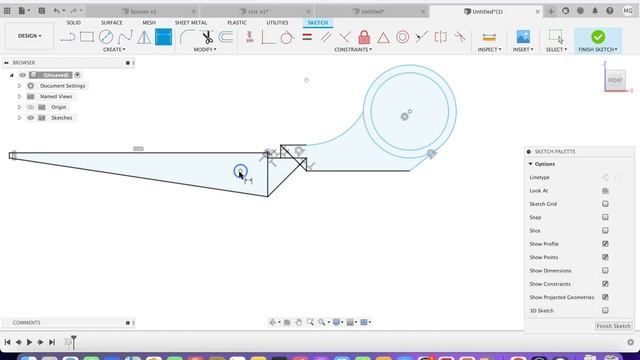Viewport: 640px width, 360px height.
Task: Select the Trim scissors tool
Action: [x=207, y=37]
